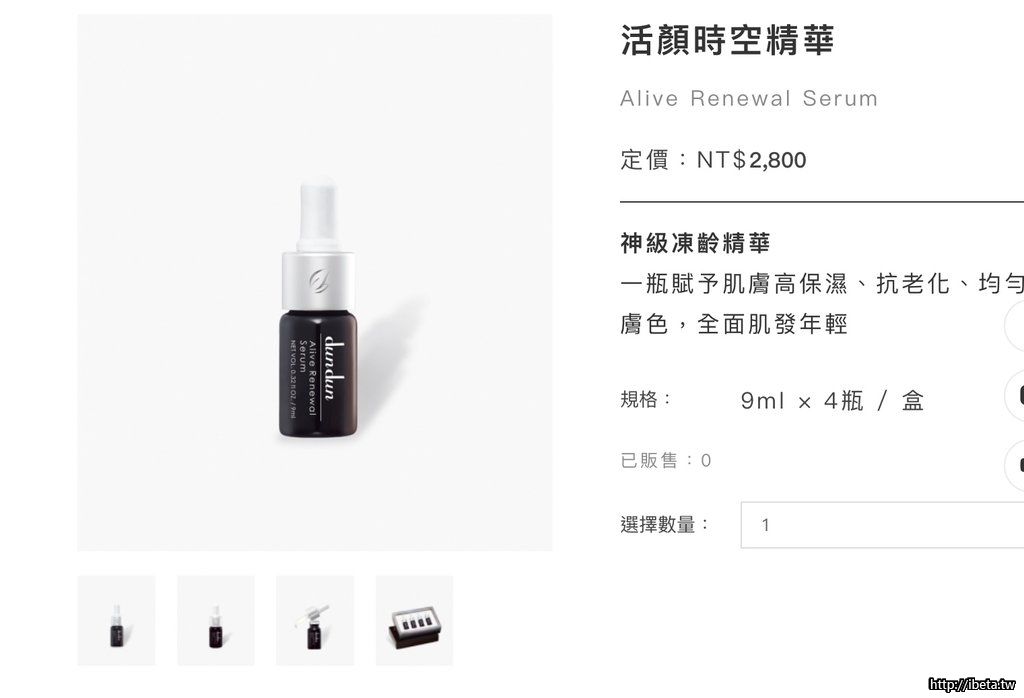Click the dundun brand name on the bottle
1024x698 pixels.
(x=332, y=367)
